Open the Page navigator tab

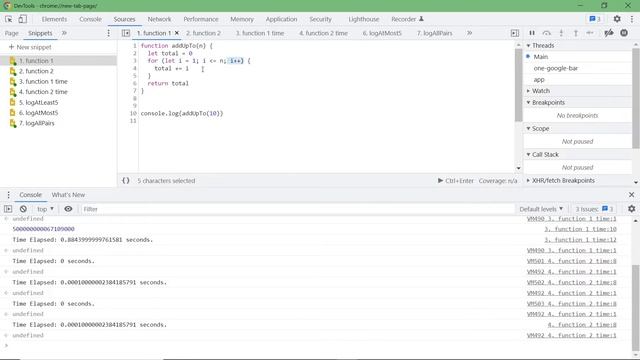[11, 33]
